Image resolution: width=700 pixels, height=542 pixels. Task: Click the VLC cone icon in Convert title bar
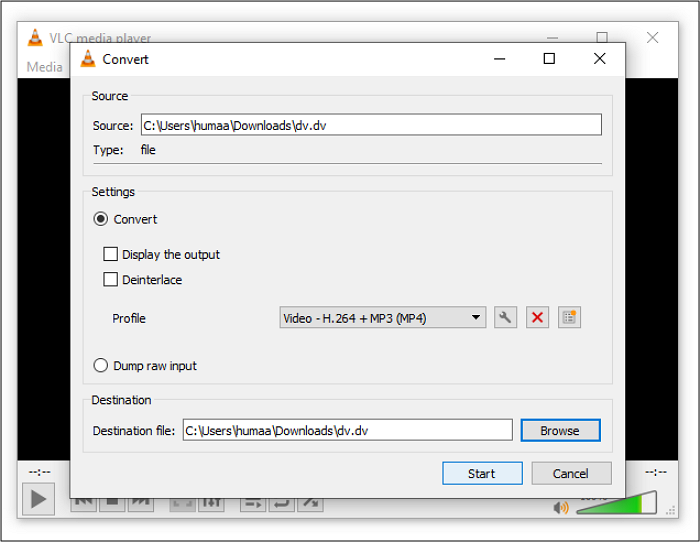click(88, 59)
